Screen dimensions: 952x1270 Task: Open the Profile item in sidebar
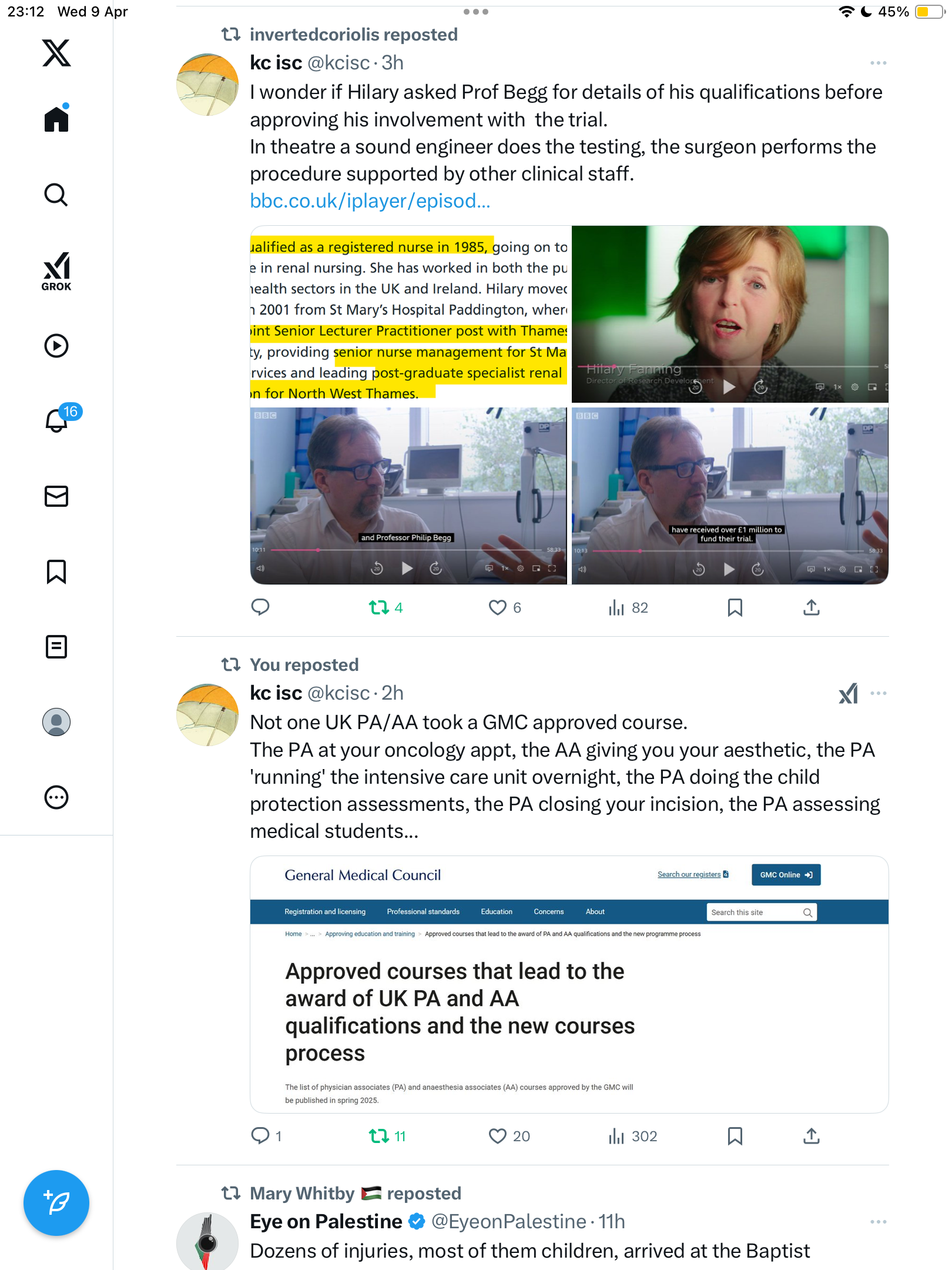(56, 722)
